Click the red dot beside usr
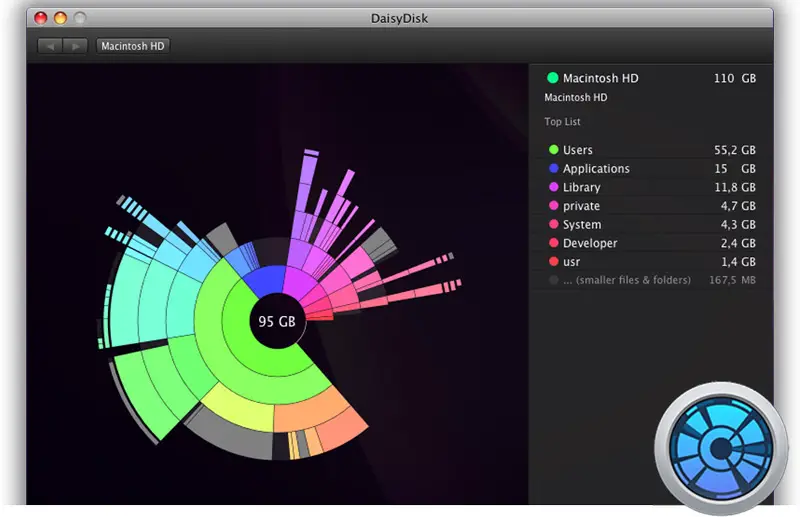 554,261
